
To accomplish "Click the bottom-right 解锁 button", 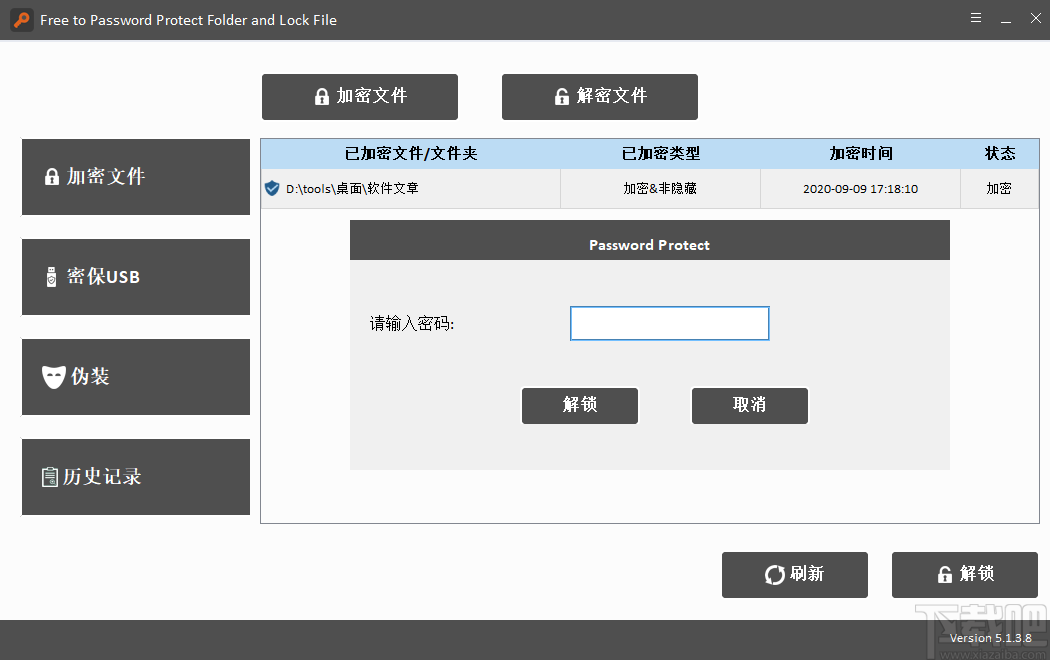I will pyautogui.click(x=965, y=574).
